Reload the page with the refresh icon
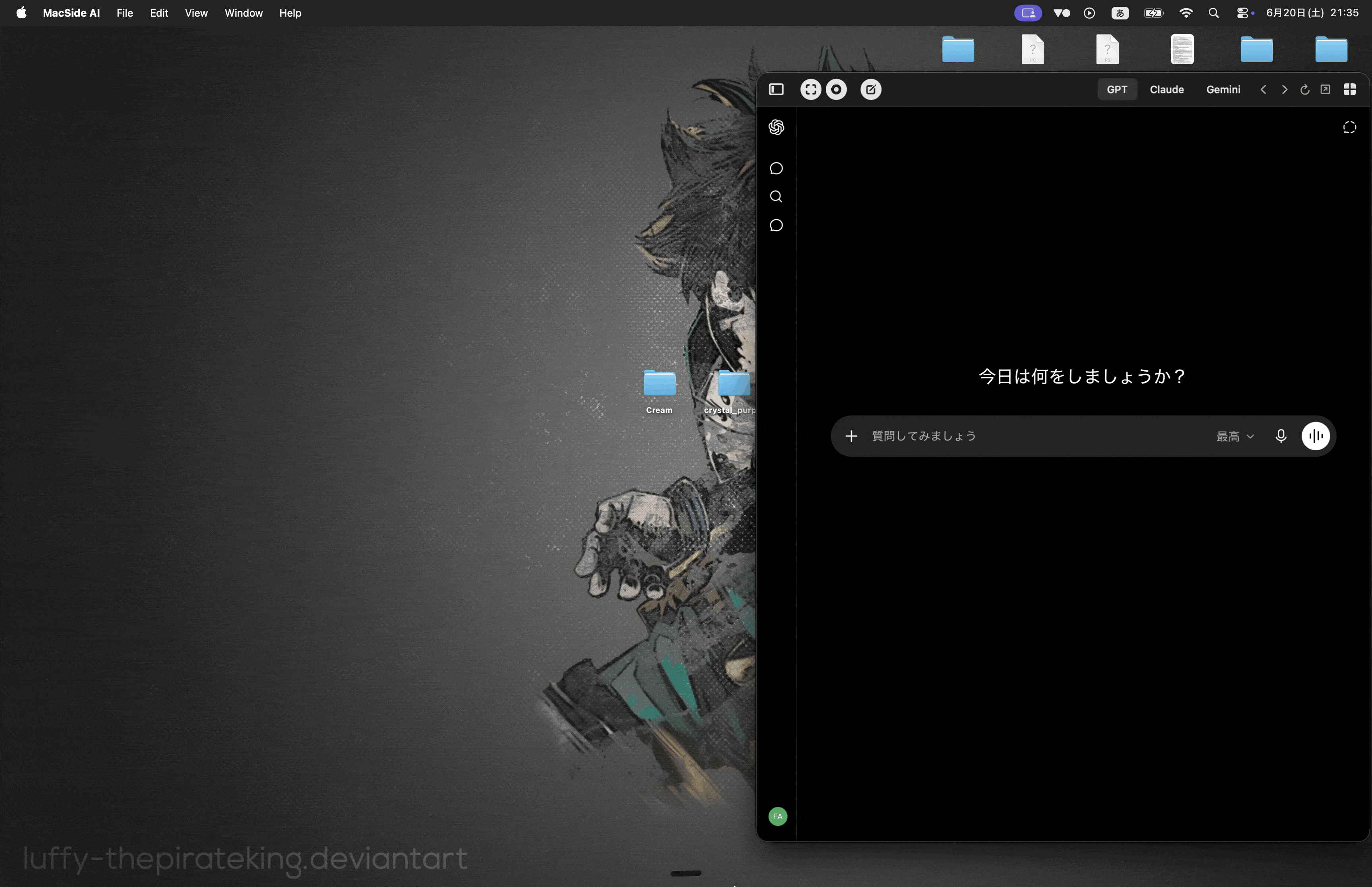Screen dimensions: 1372x887 point(1305,89)
